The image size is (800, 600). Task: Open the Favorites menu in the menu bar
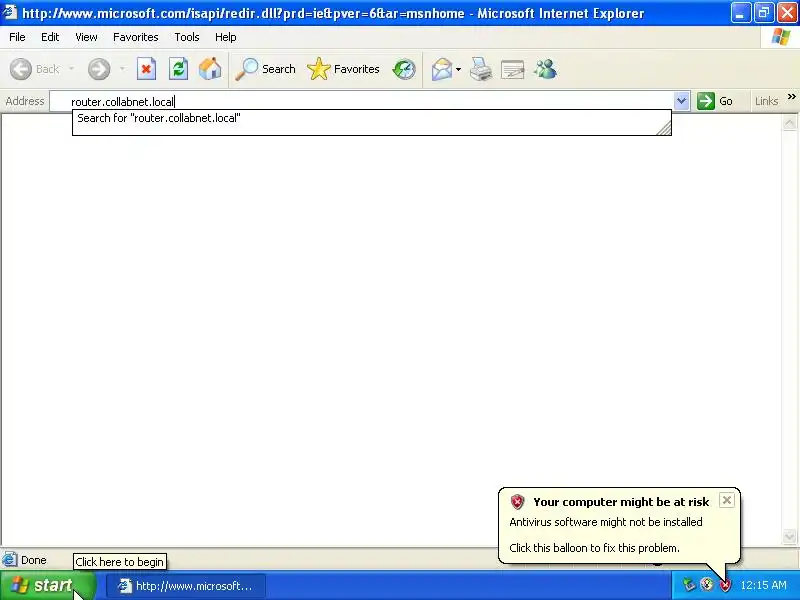pyautogui.click(x=136, y=37)
